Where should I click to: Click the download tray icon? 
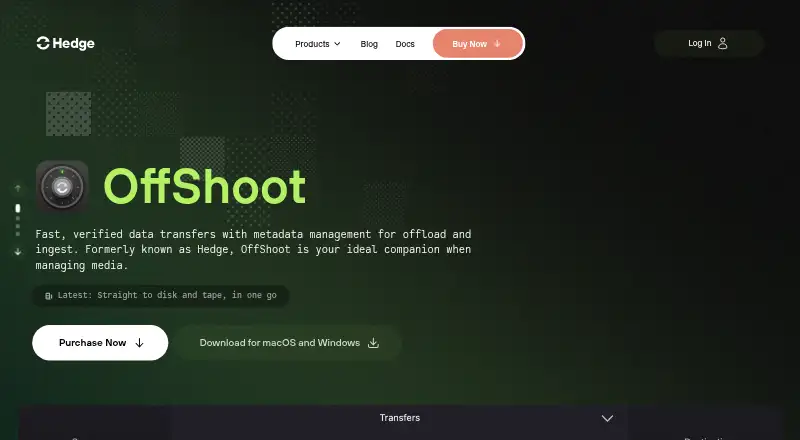point(373,343)
